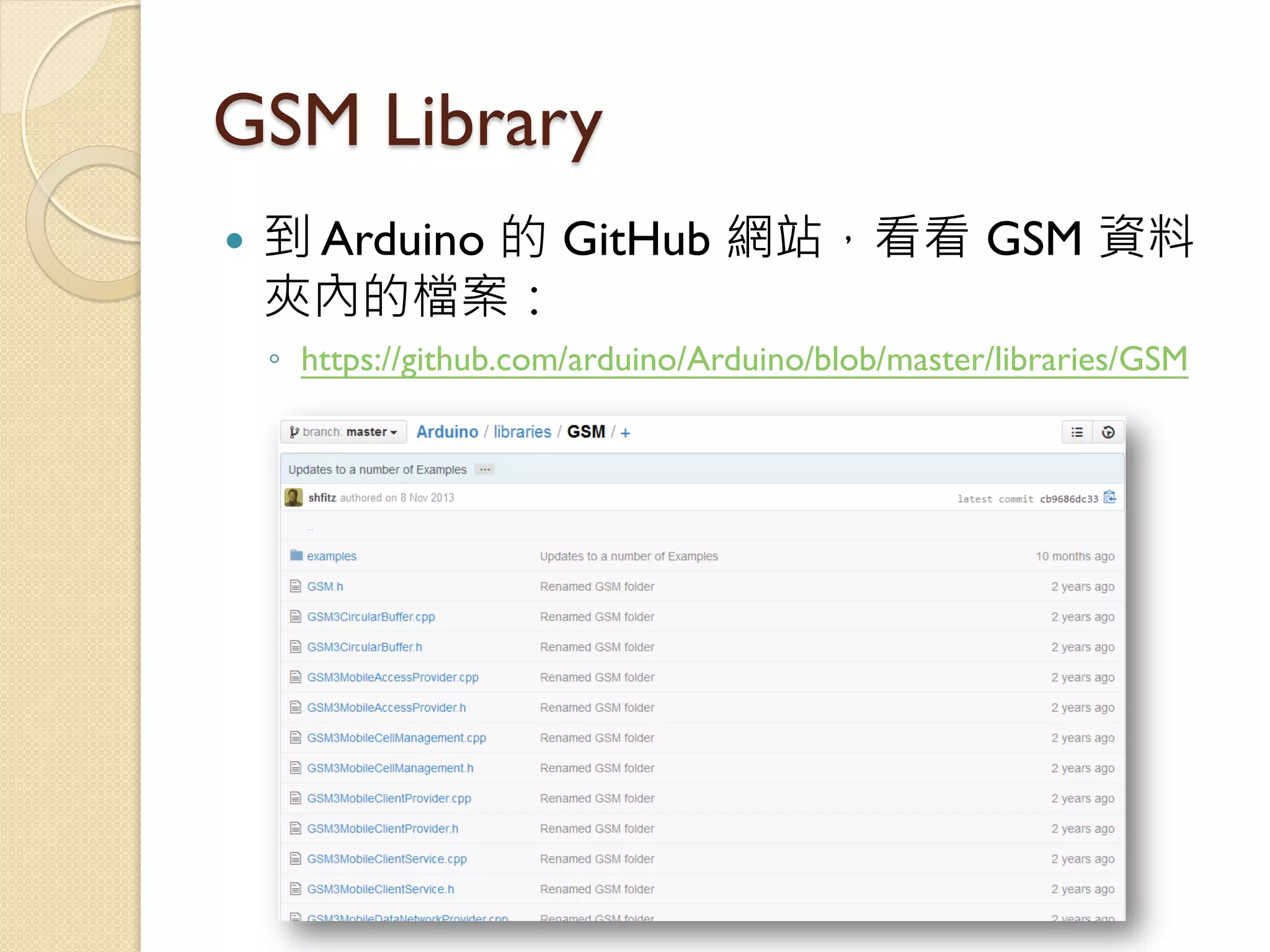Expand the commit message ellipsis button

coord(485,469)
